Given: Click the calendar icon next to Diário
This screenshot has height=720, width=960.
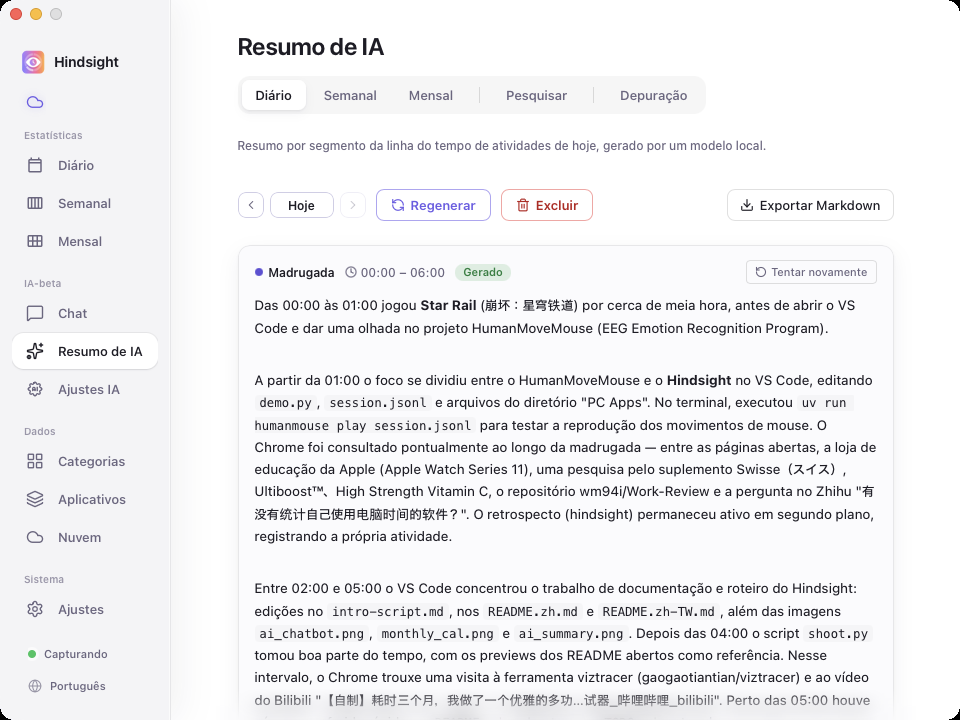Looking at the screenshot, I should 35,165.
